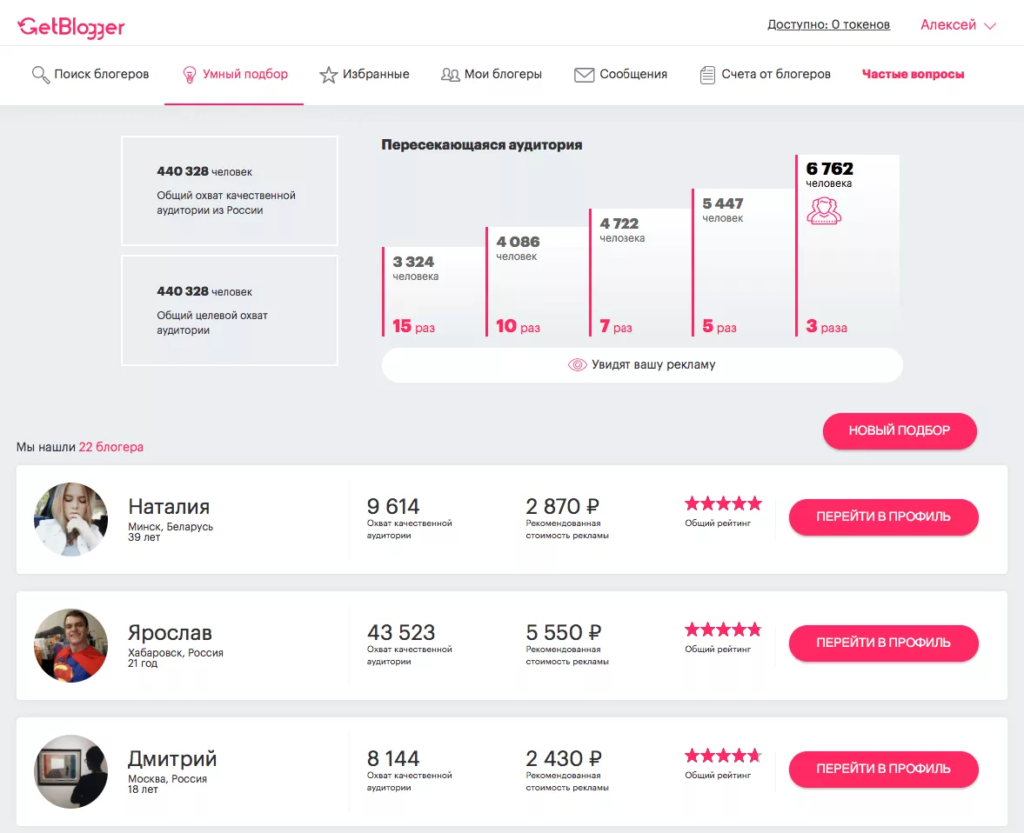Click the people icon beside Мои блогеры
Viewport: 1024px width, 833px height.
452,74
